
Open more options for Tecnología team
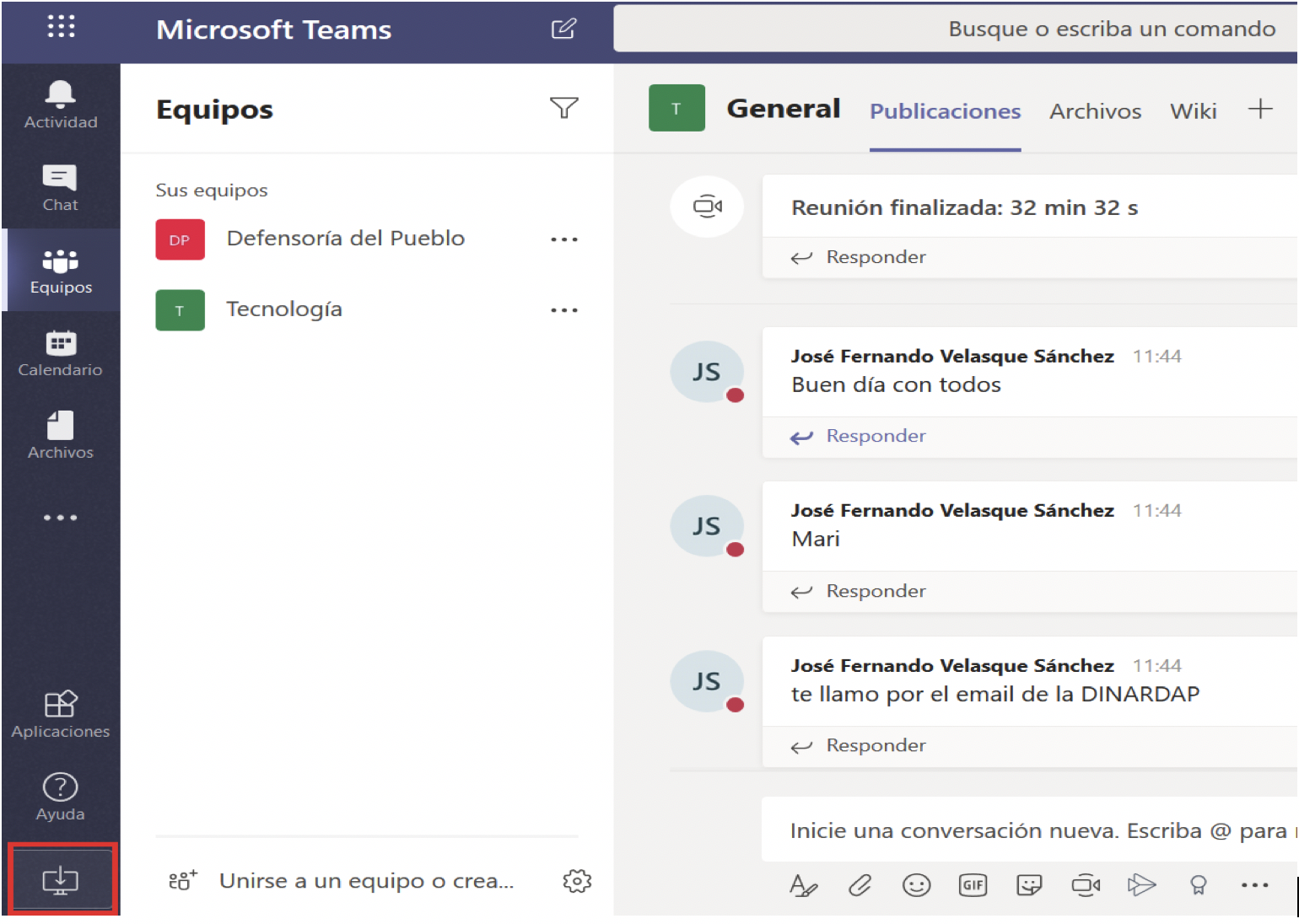click(x=564, y=310)
